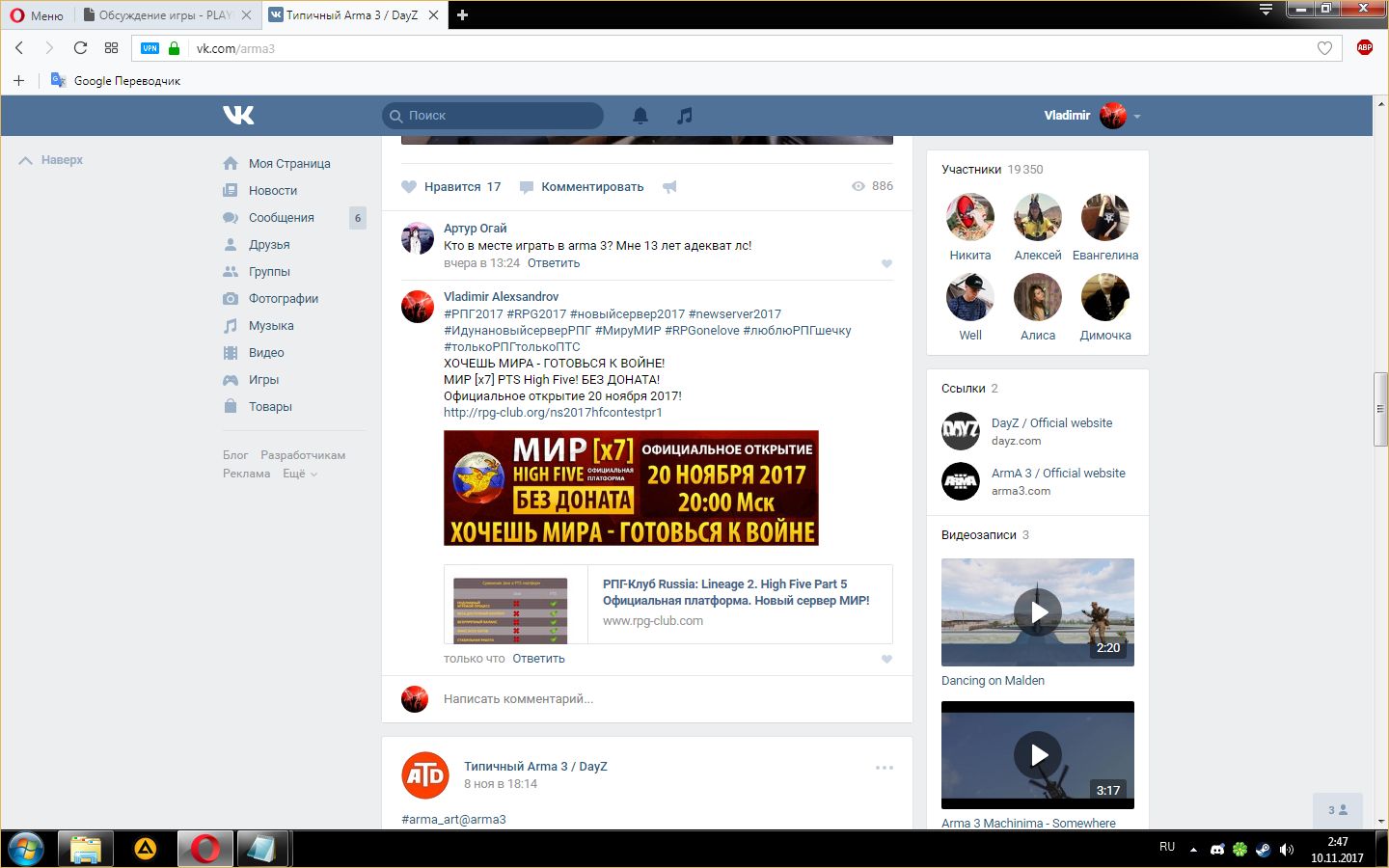Like Артур Огай's comment heart
1389x868 pixels.
[x=886, y=263]
